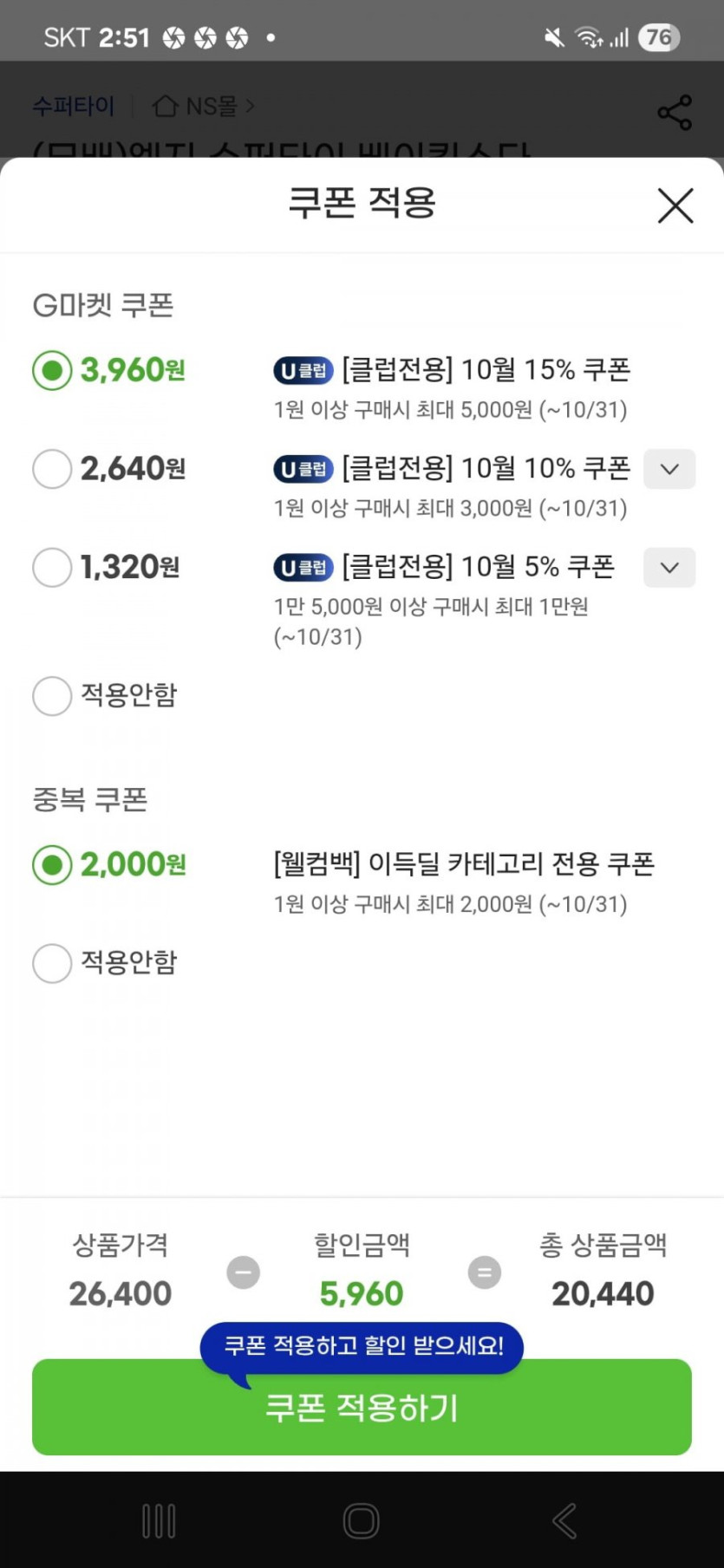The width and height of the screenshot is (724, 1568).
Task: Select 적용안함 under 중복 쿠폰
Action: pyautogui.click(x=52, y=963)
